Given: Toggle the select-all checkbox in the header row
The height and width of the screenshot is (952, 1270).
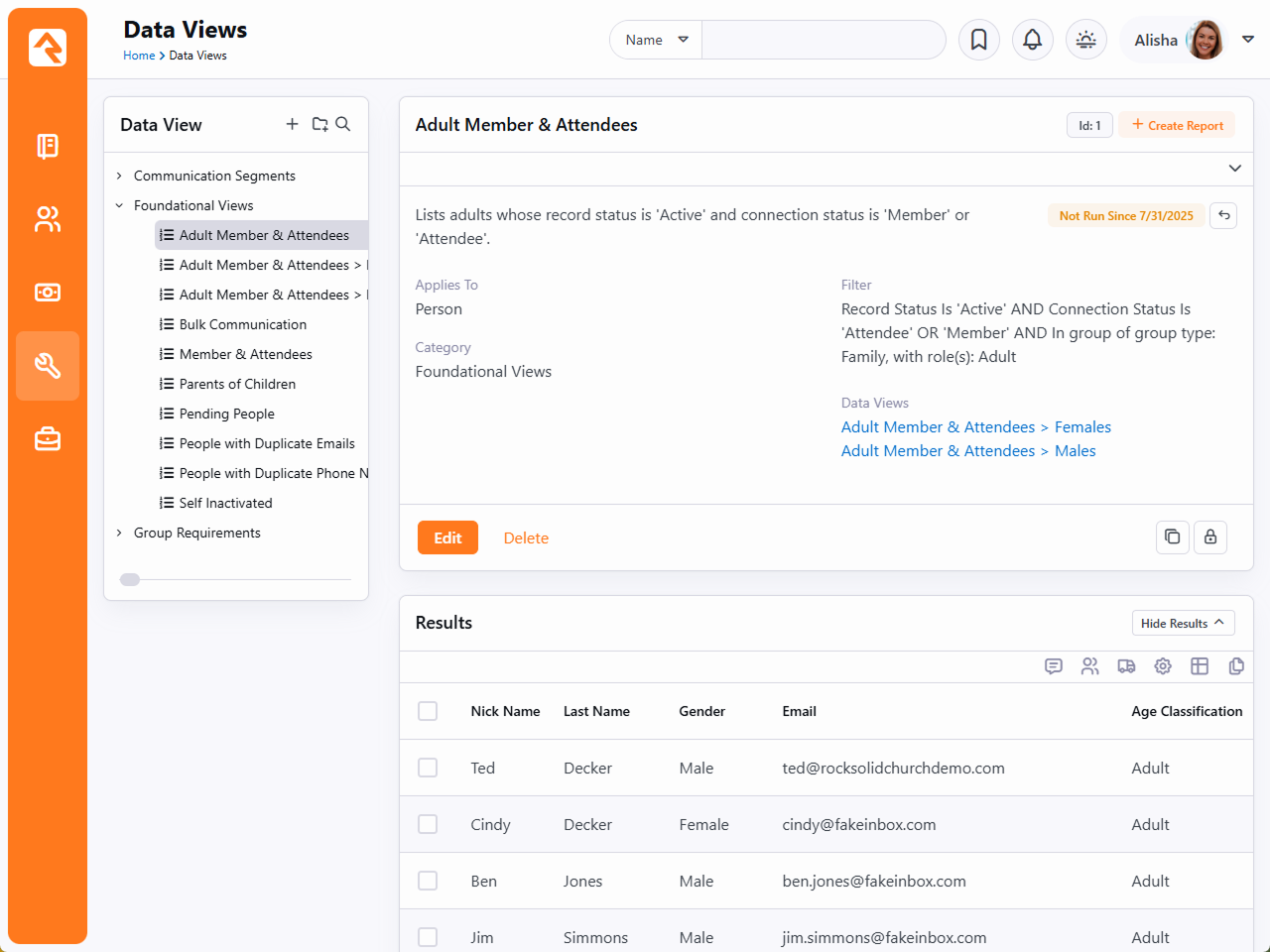Looking at the screenshot, I should [x=428, y=711].
